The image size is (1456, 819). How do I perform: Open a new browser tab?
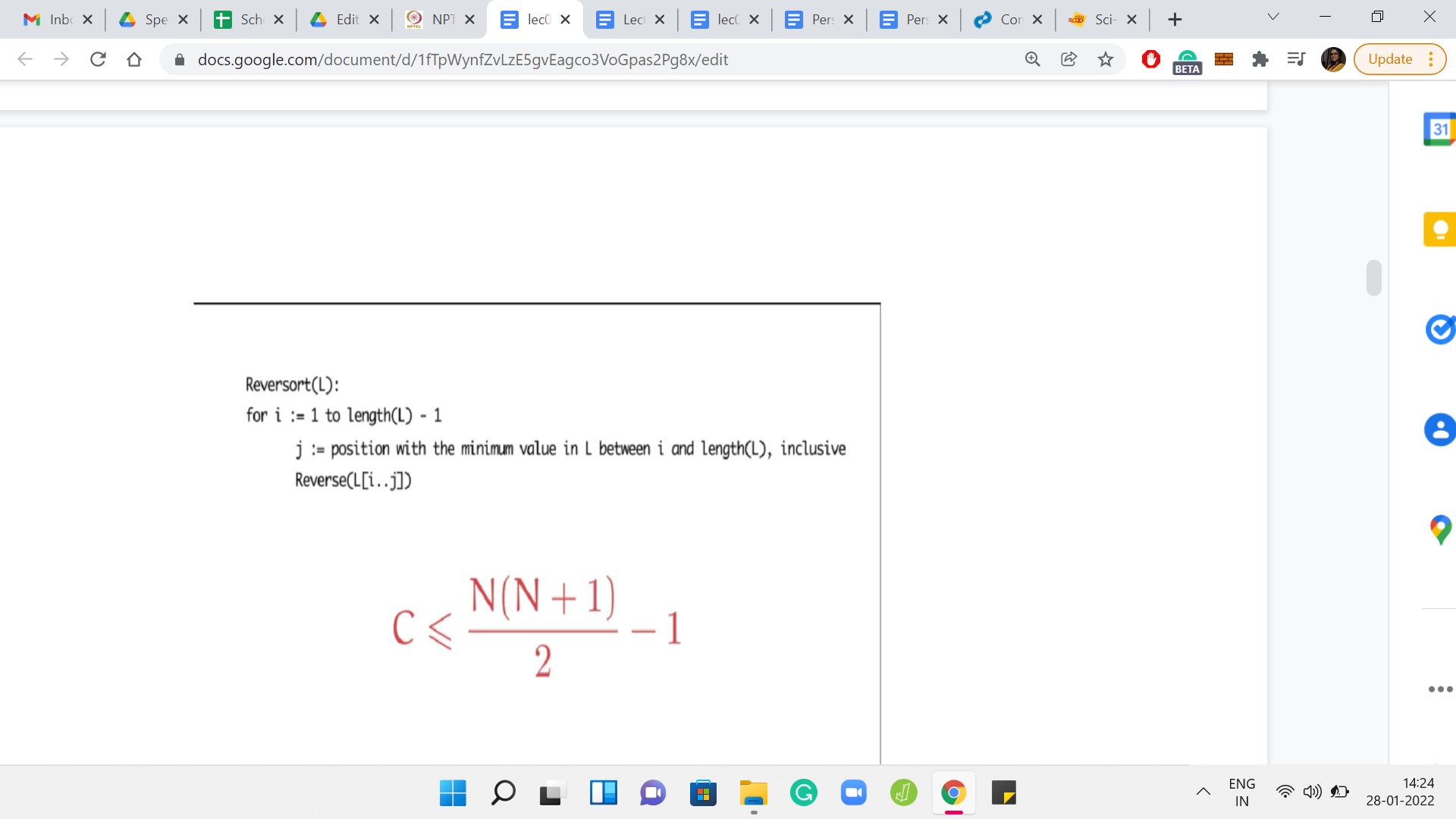click(x=1175, y=20)
